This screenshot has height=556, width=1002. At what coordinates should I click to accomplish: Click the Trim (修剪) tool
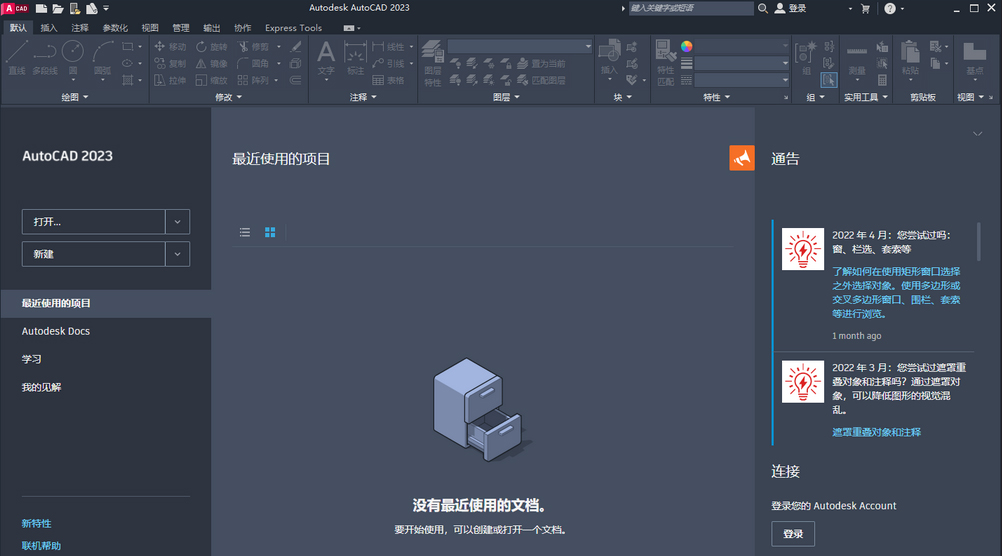pyautogui.click(x=254, y=47)
